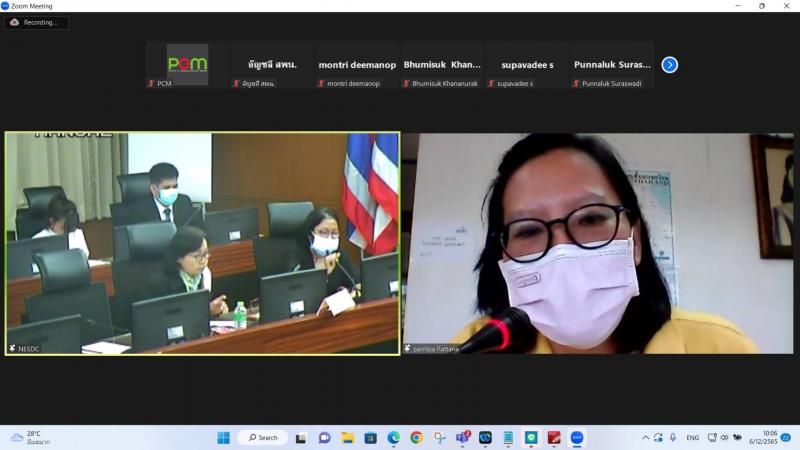The height and width of the screenshot is (450, 800).
Task: Open network settings from tray icon
Action: pyautogui.click(x=712, y=438)
